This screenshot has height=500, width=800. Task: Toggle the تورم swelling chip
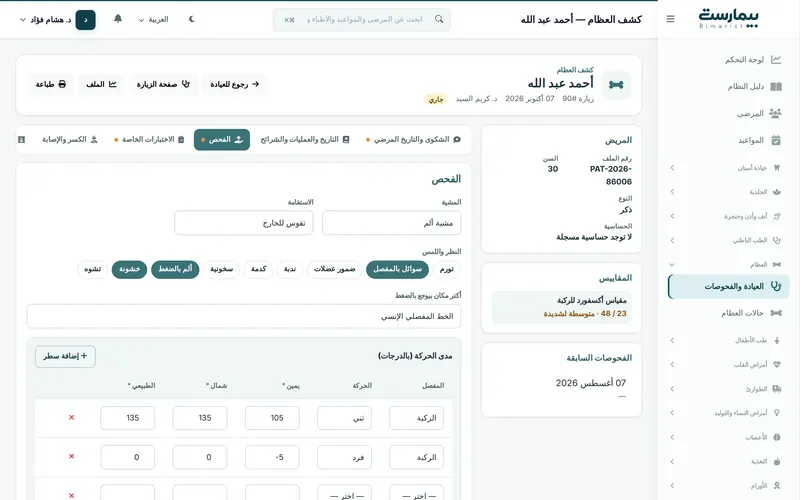click(x=446, y=269)
